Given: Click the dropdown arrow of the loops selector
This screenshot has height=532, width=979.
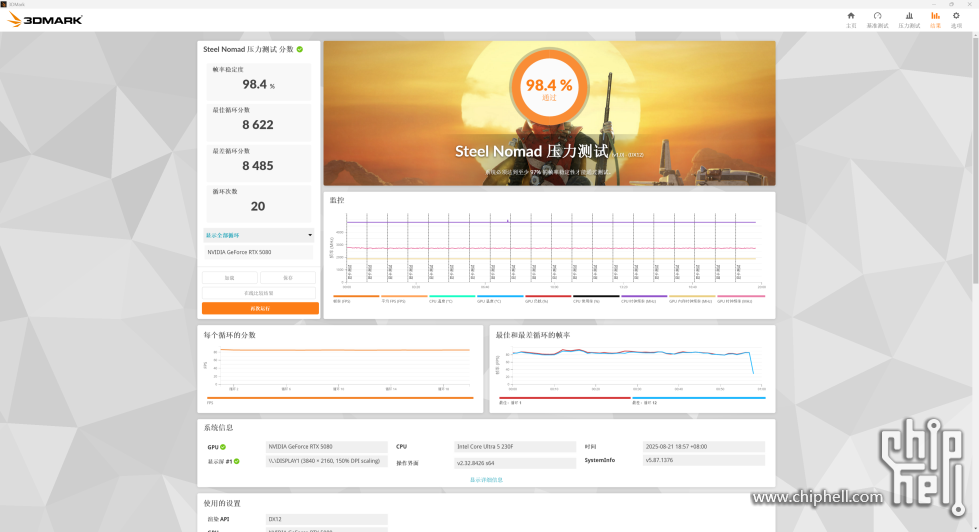Looking at the screenshot, I should click(310, 235).
